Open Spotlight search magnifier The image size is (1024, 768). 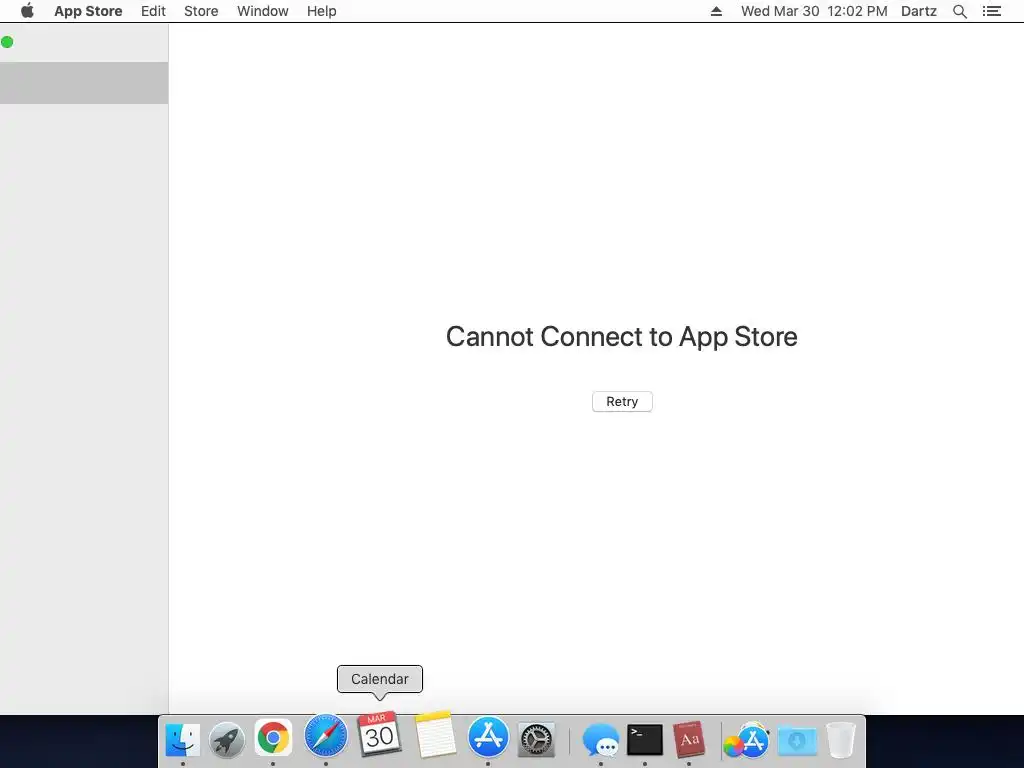click(959, 11)
